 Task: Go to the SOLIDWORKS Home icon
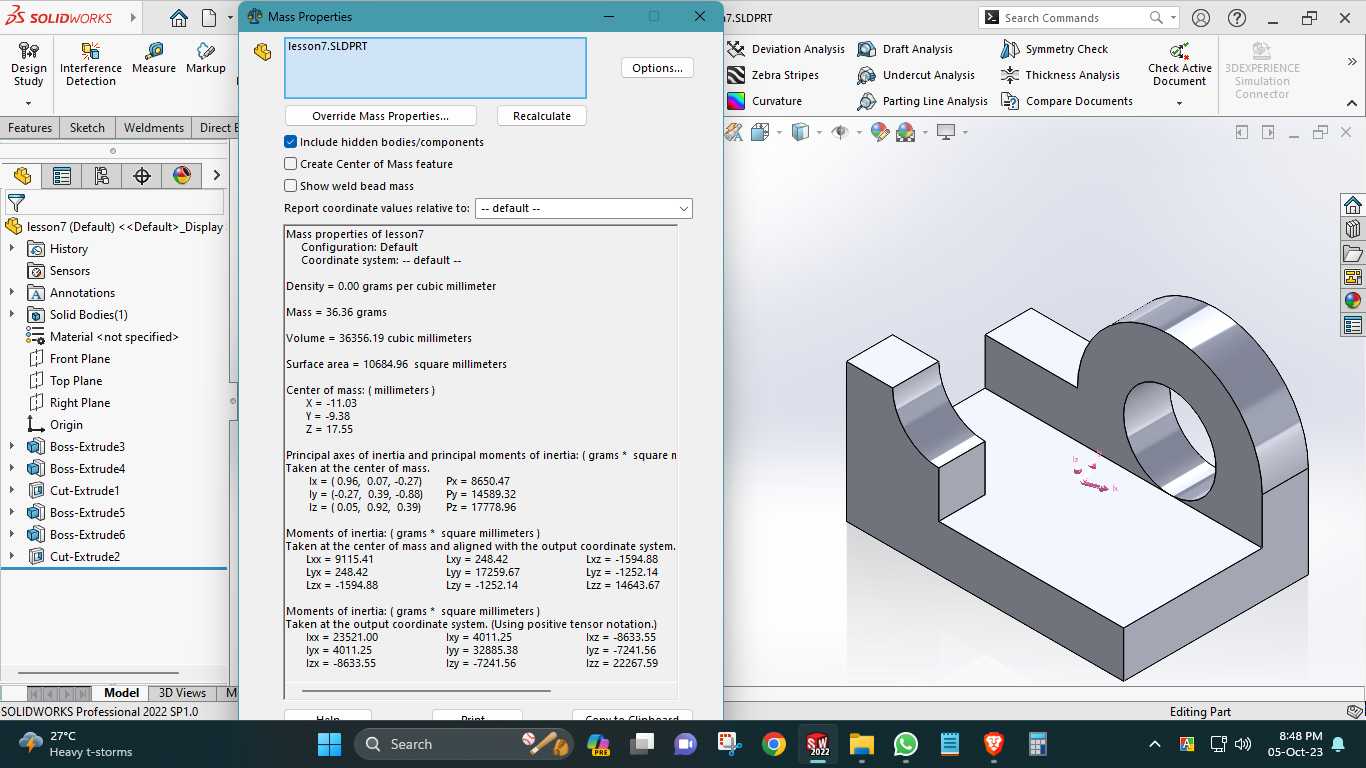pos(178,18)
